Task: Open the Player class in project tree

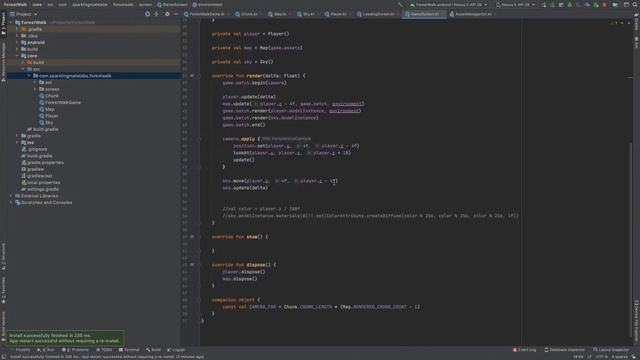Action: 49,116
